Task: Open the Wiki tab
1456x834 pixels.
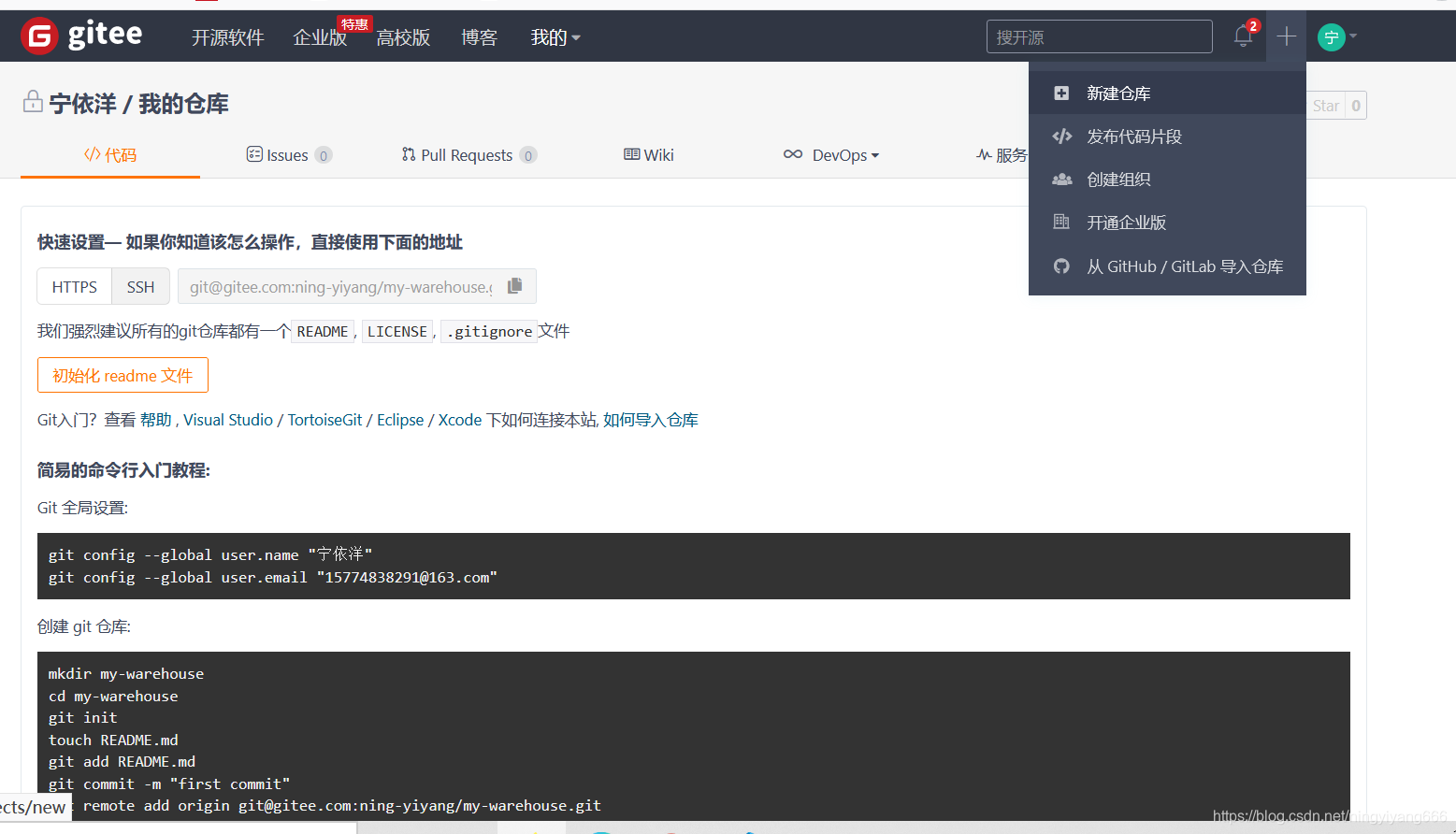Action: pyautogui.click(x=648, y=155)
